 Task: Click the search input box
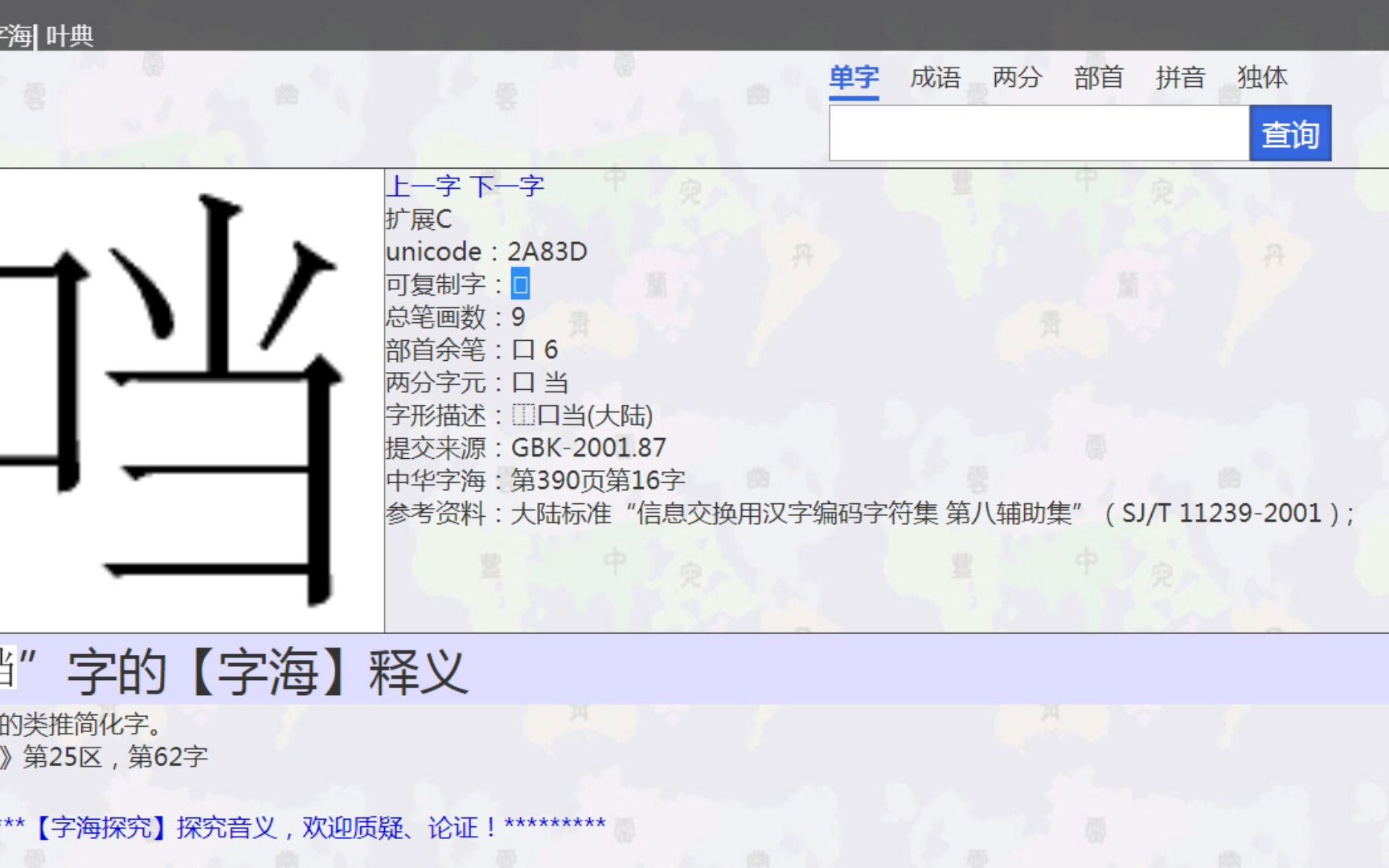click(x=1039, y=133)
